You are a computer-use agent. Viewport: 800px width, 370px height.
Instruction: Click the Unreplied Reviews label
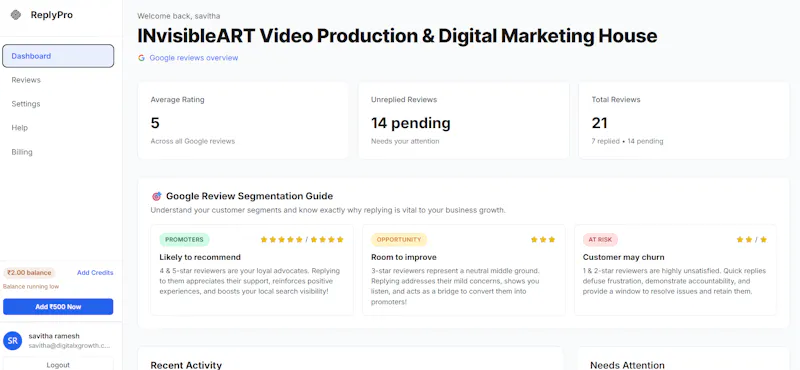click(x=404, y=100)
